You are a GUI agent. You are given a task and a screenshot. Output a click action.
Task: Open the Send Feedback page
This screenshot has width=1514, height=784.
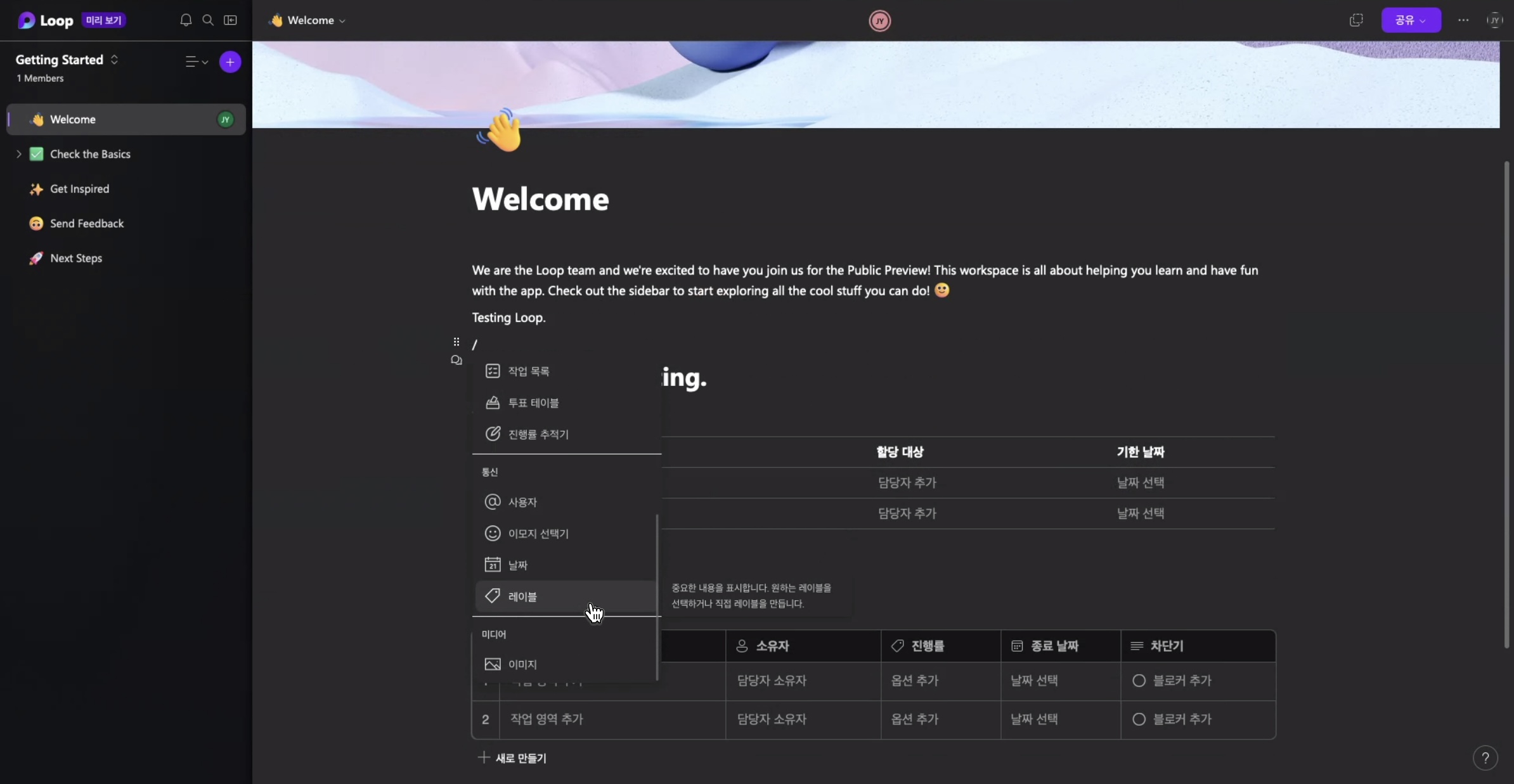pyautogui.click(x=87, y=224)
